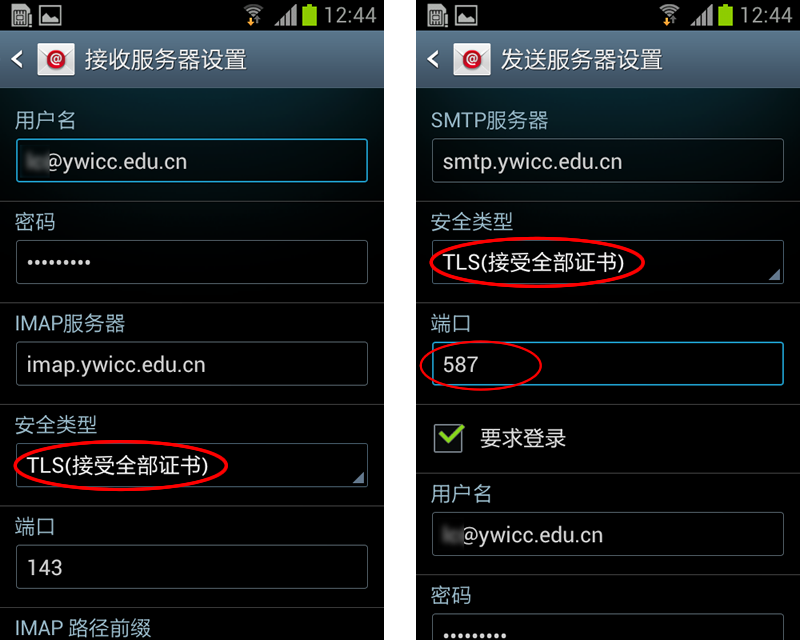Tap SD card status icon on left phone
Screen dimensions: 800x640
[21, 15]
